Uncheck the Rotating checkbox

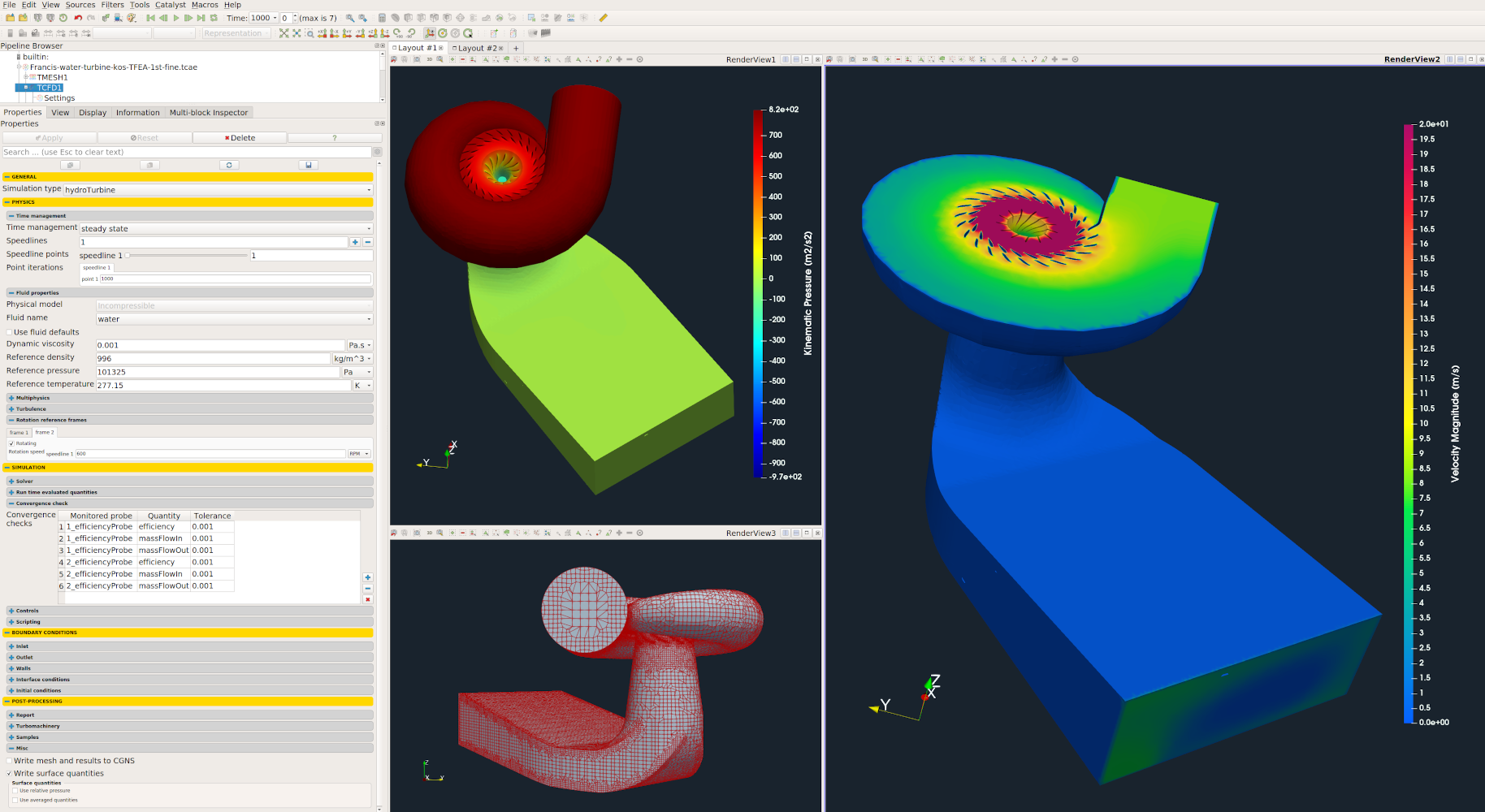[11, 443]
